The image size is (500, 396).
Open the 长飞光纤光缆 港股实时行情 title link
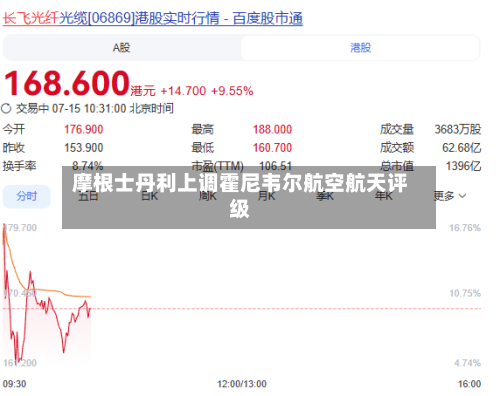153,18
